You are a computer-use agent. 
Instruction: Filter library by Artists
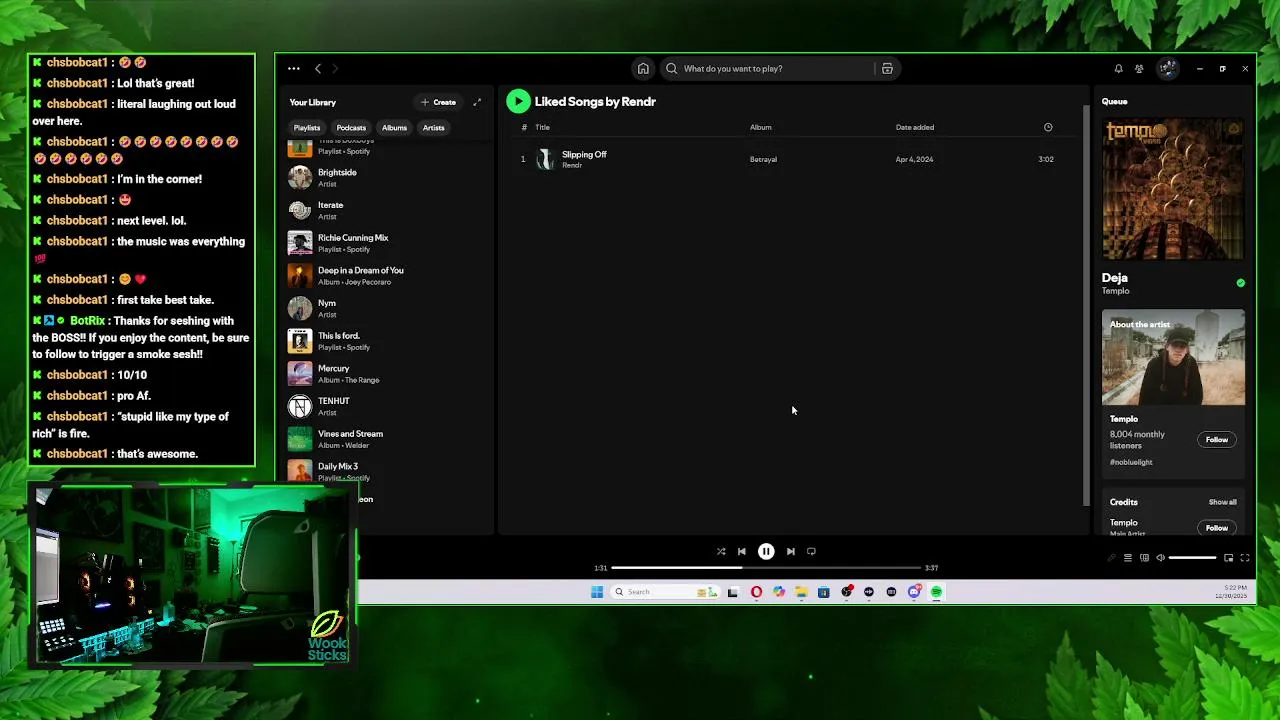tap(433, 128)
